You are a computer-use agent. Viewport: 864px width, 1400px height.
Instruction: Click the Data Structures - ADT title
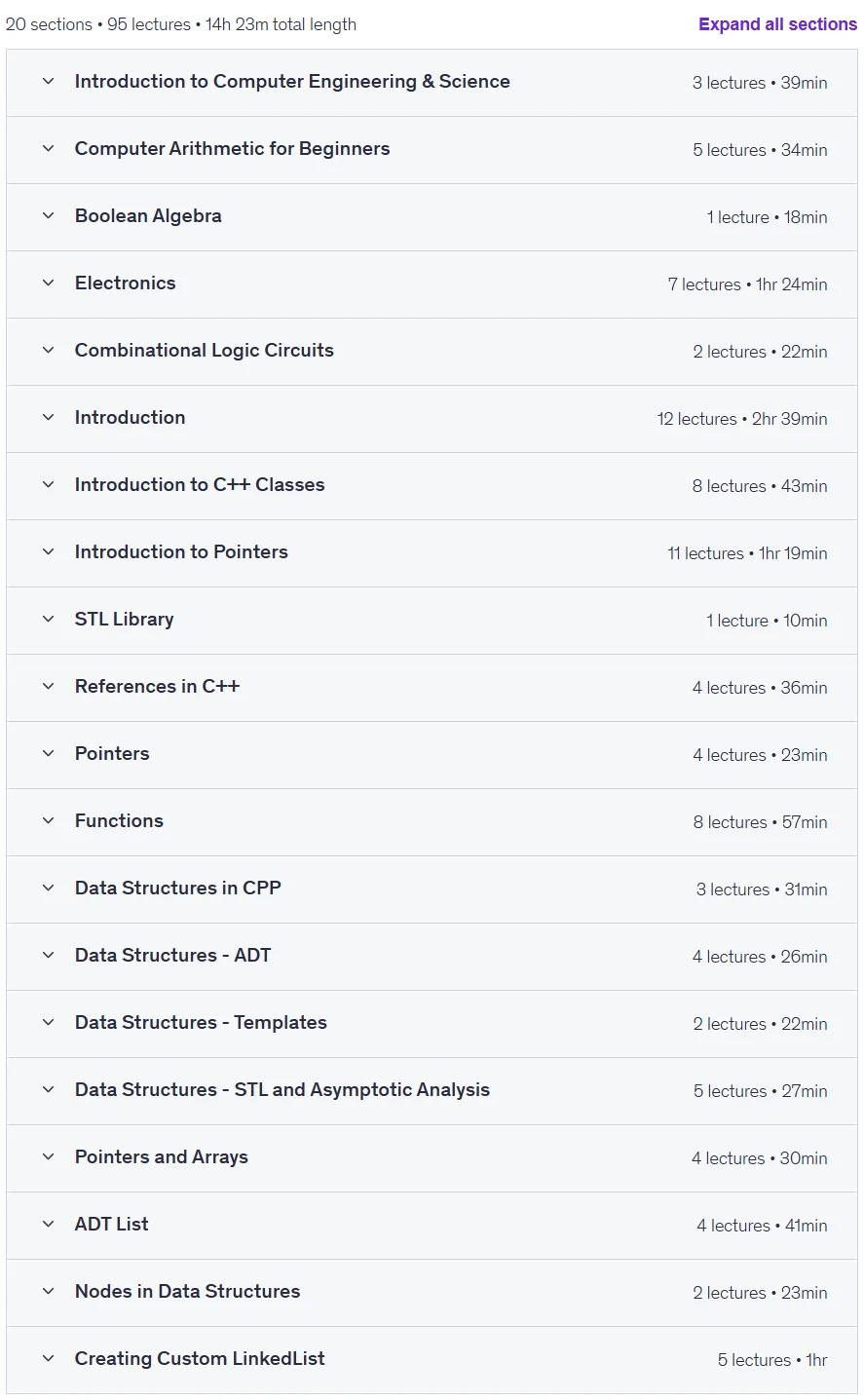[x=172, y=956]
